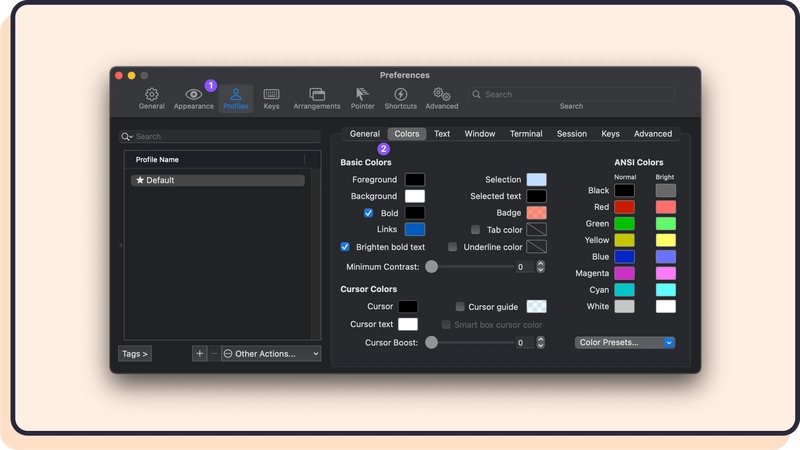Open the Links color swatch
This screenshot has width=800, height=450.
pos(415,229)
